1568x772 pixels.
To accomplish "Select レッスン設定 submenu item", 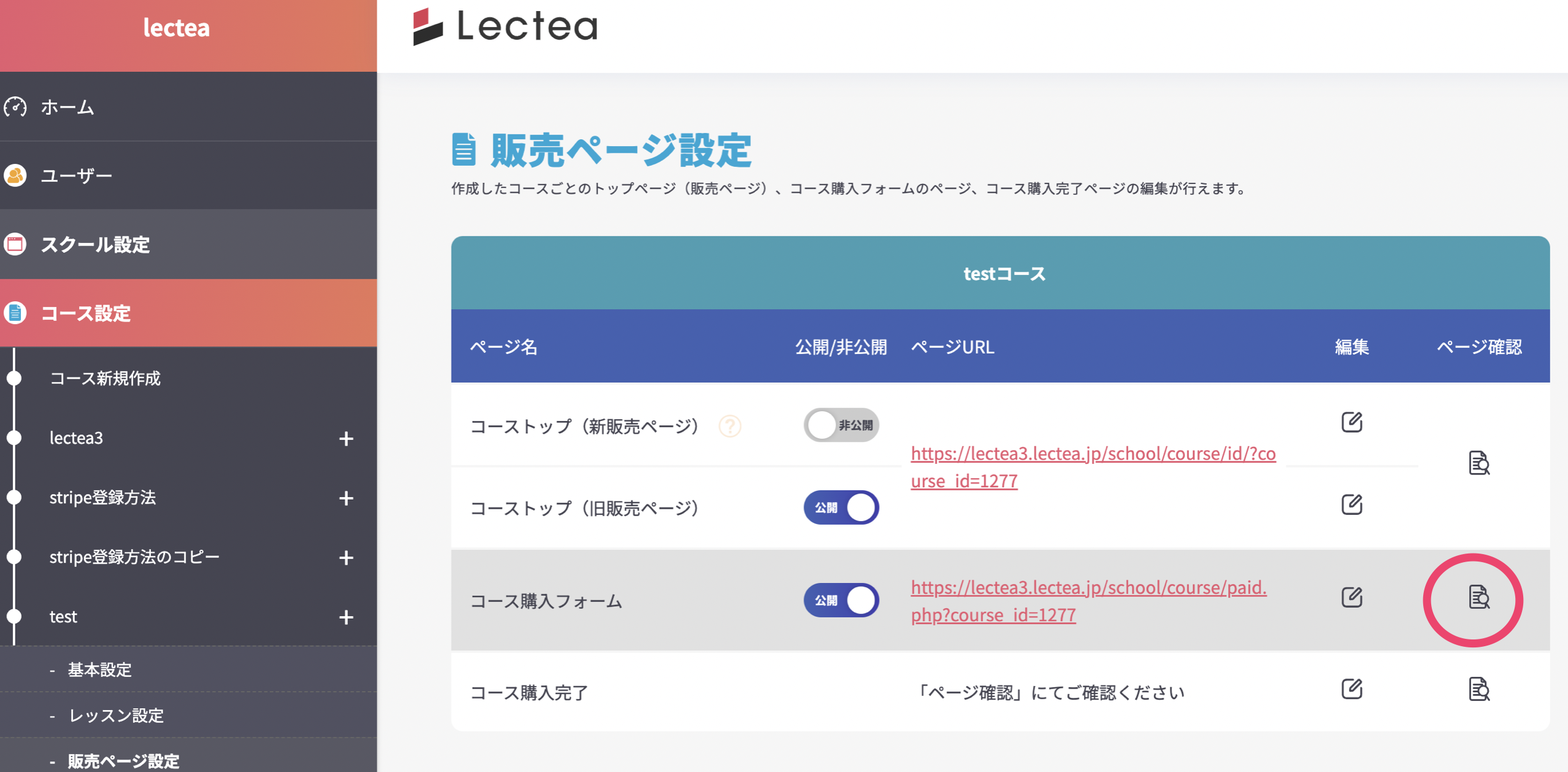I will pos(116,716).
